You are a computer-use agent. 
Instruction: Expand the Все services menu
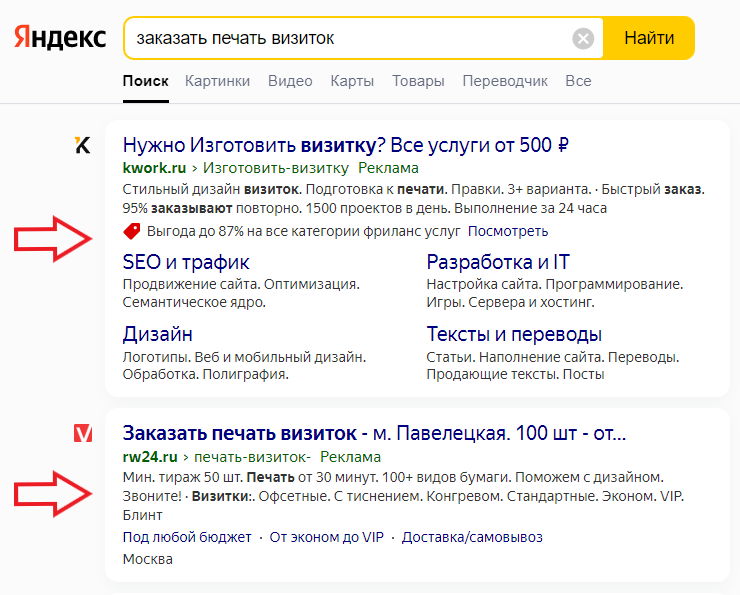coord(578,81)
